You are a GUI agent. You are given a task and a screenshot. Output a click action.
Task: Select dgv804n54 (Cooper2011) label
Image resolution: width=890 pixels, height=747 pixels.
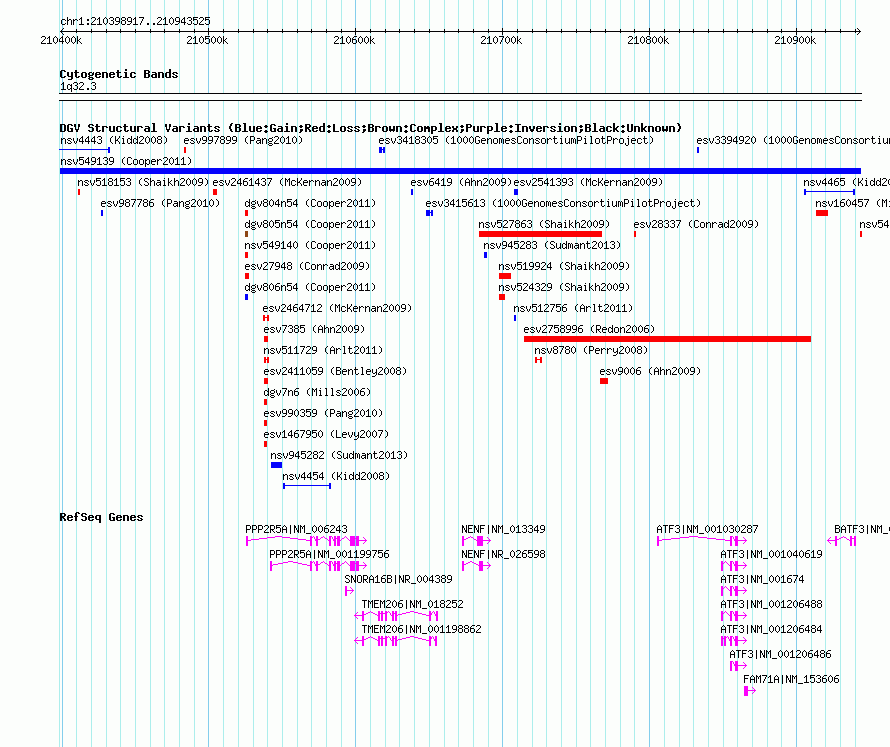pos(310,203)
